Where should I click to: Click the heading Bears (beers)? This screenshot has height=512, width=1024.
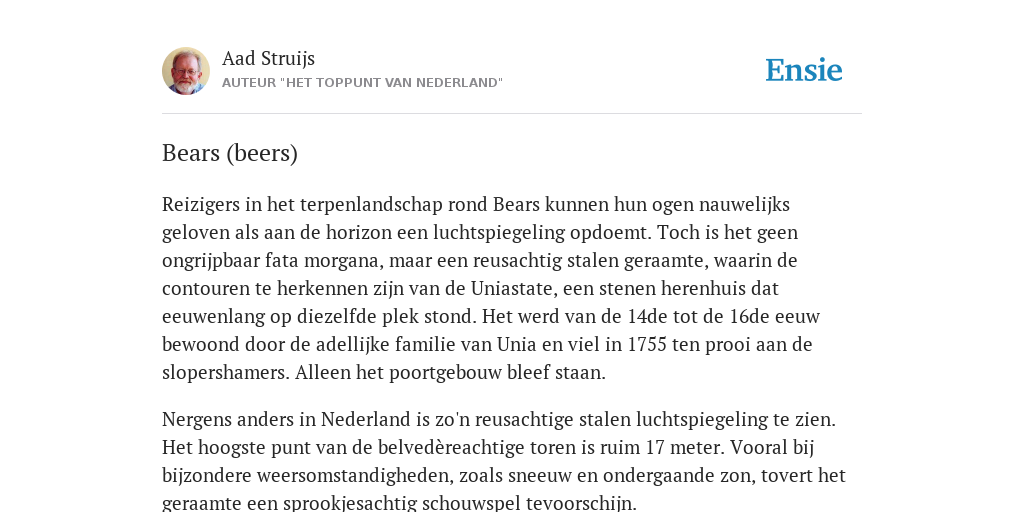pos(230,153)
